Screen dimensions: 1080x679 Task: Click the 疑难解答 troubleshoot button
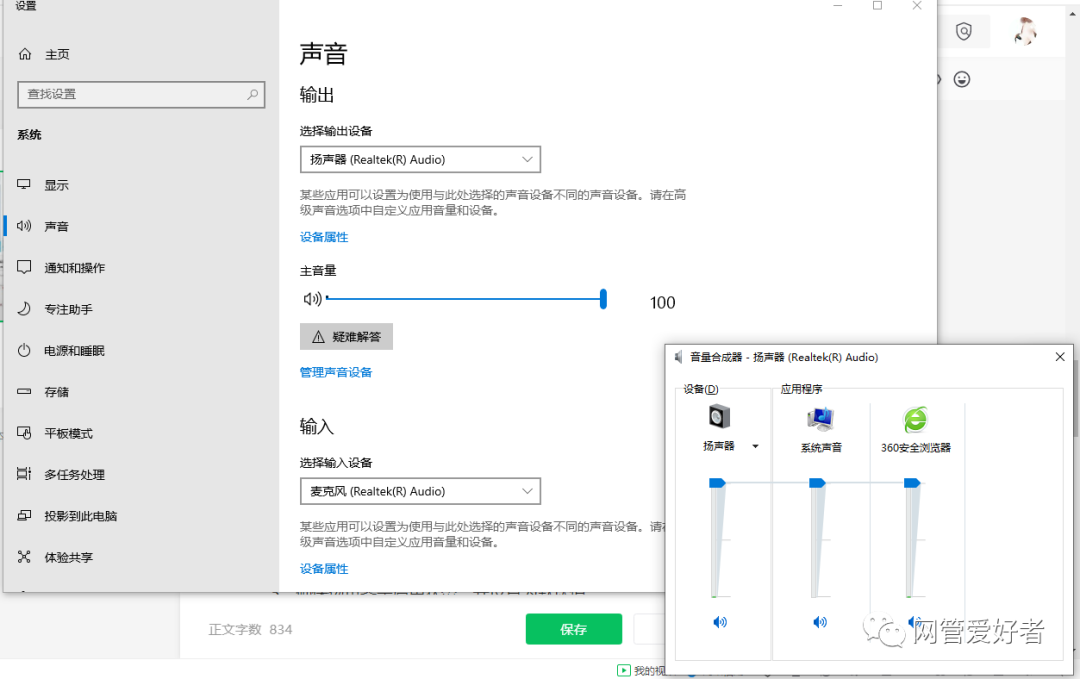point(346,337)
